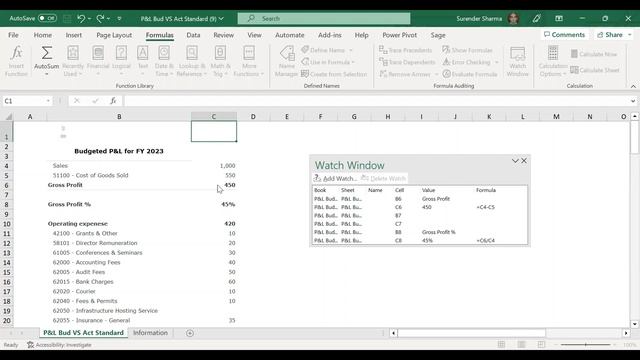This screenshot has height=360, width=640.
Task: Click the vertical scrollbar down arrow
Action: 635,324
